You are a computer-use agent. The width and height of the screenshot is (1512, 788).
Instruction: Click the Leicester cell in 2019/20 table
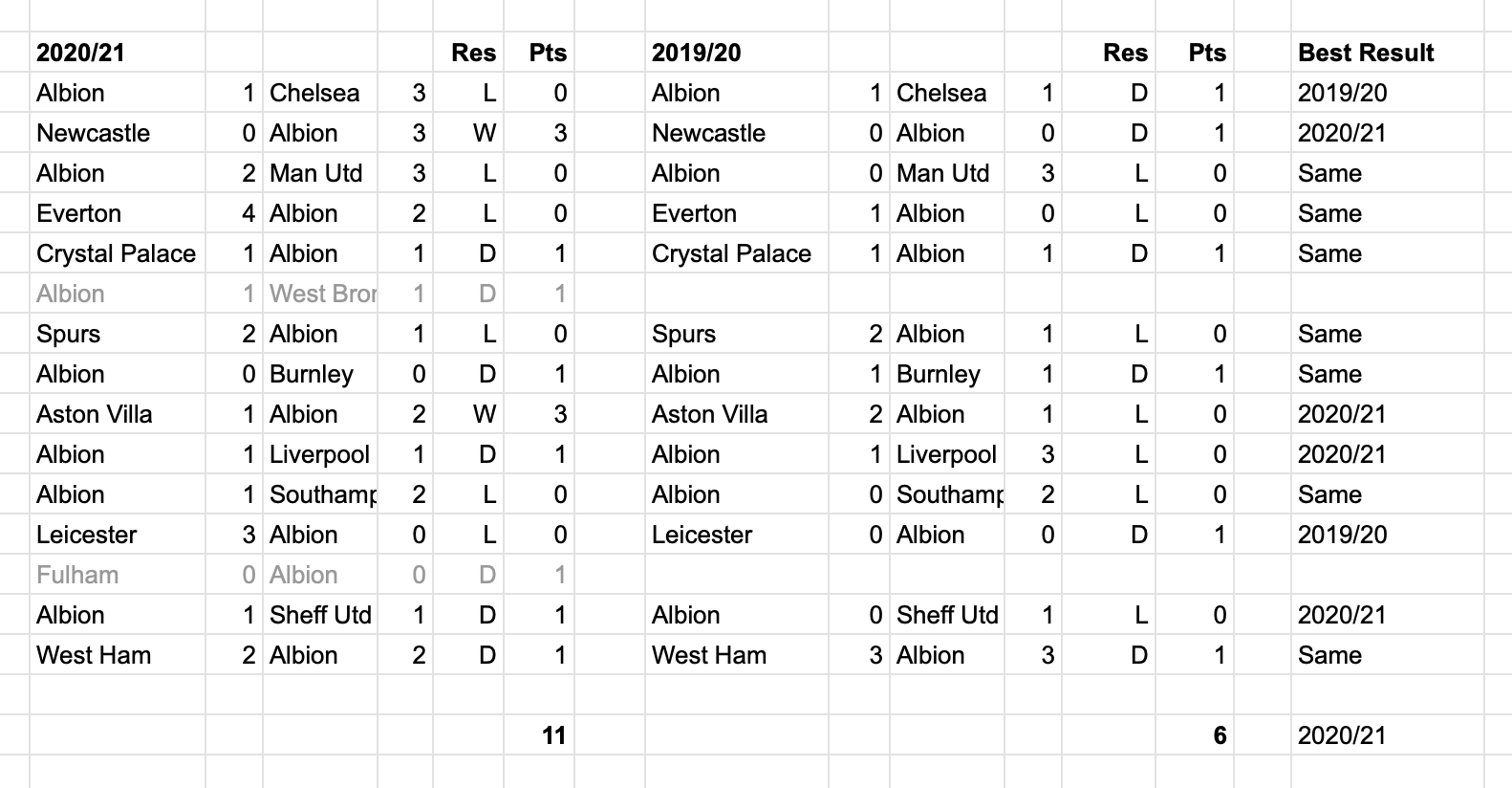coord(737,535)
